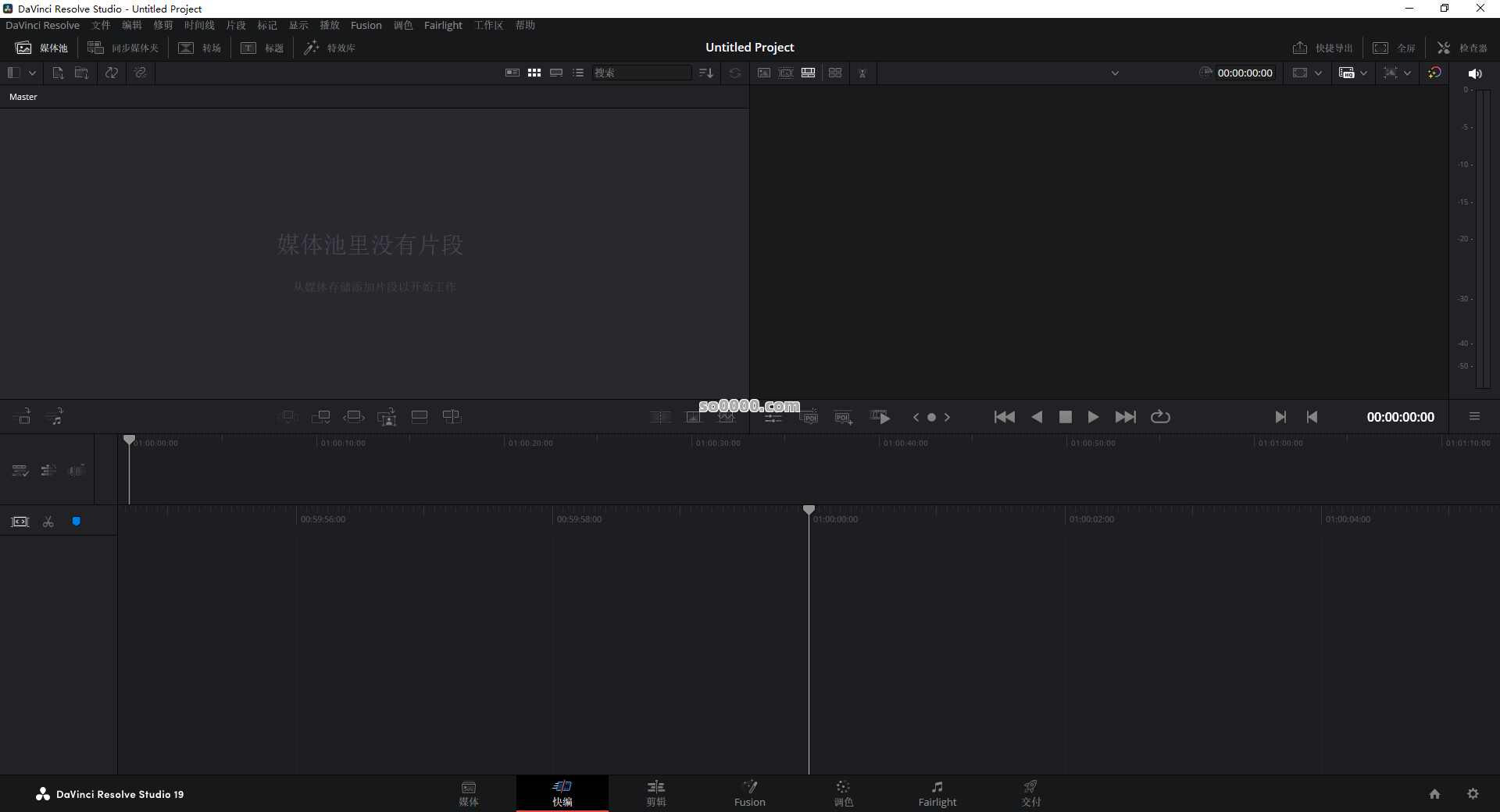Switch media pool to list view

click(578, 73)
